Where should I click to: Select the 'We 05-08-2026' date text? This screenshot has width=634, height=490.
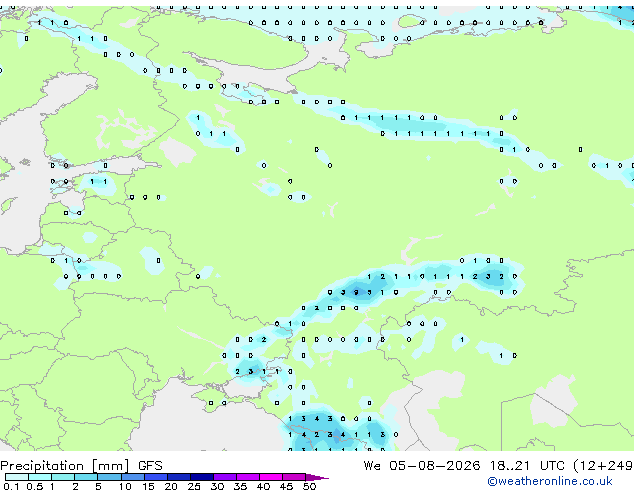(422, 466)
